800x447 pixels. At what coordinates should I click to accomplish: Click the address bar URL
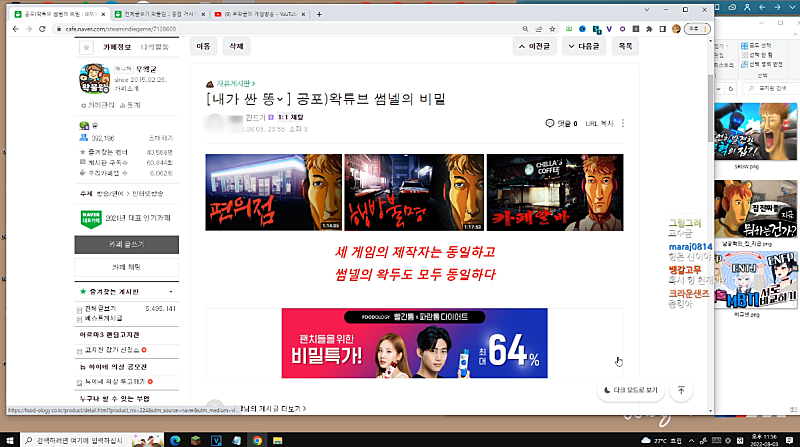point(121,29)
